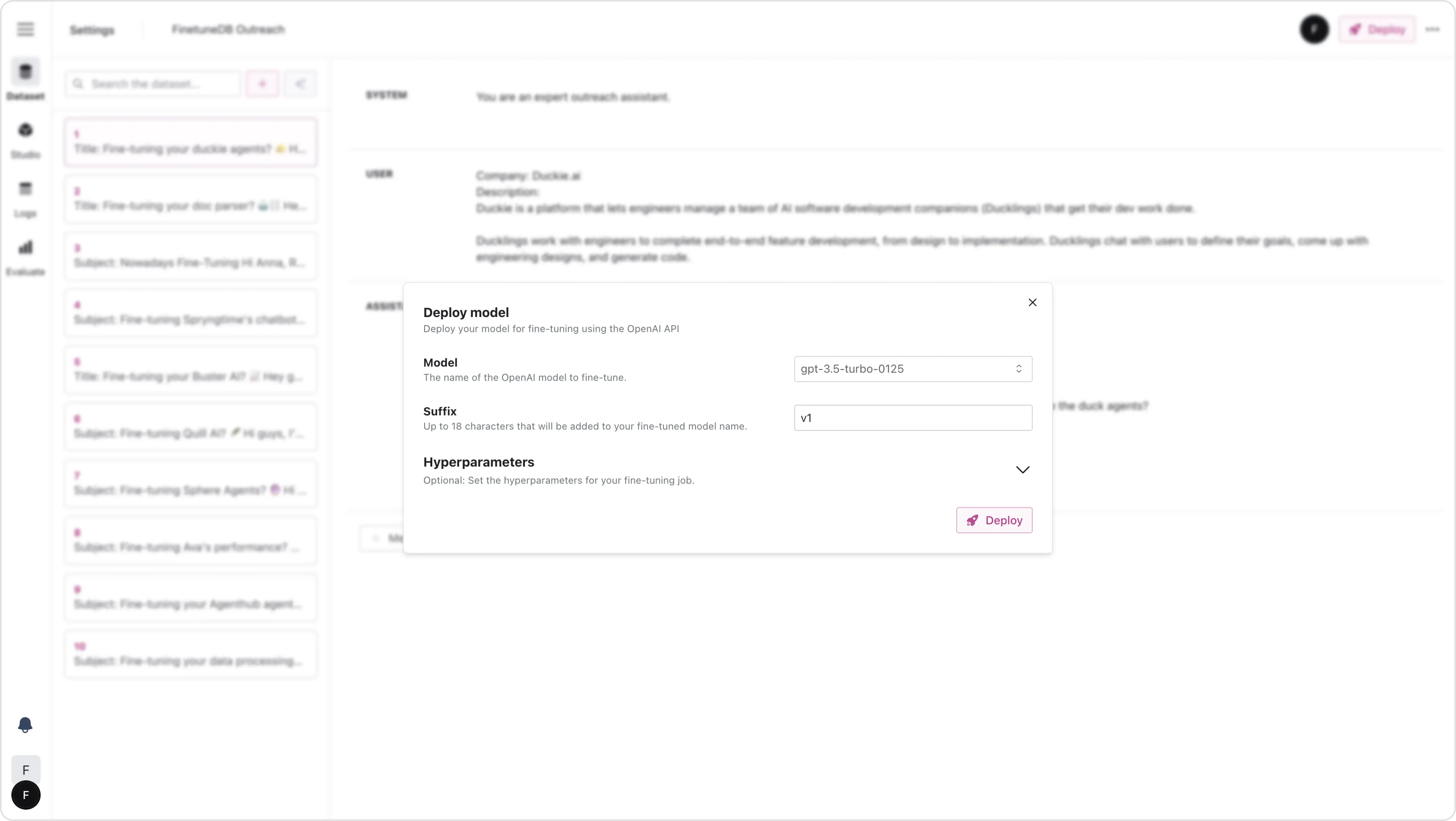The height and width of the screenshot is (821, 1456).
Task: Click the FinetuneDB Outreach project title
Action: [228, 30]
